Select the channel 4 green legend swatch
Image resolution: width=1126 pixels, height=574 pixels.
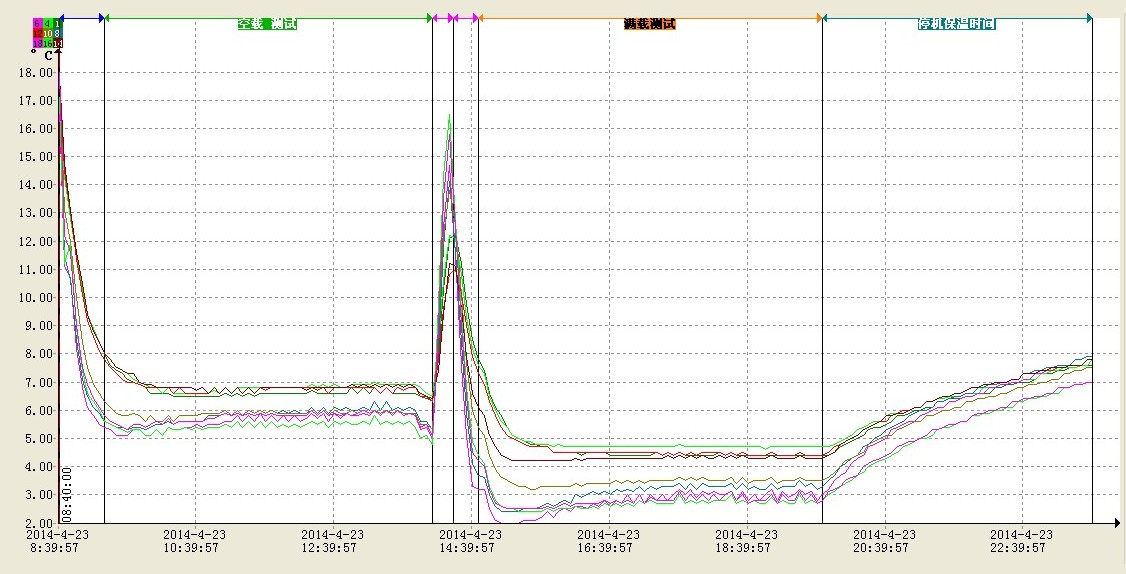click(x=47, y=23)
